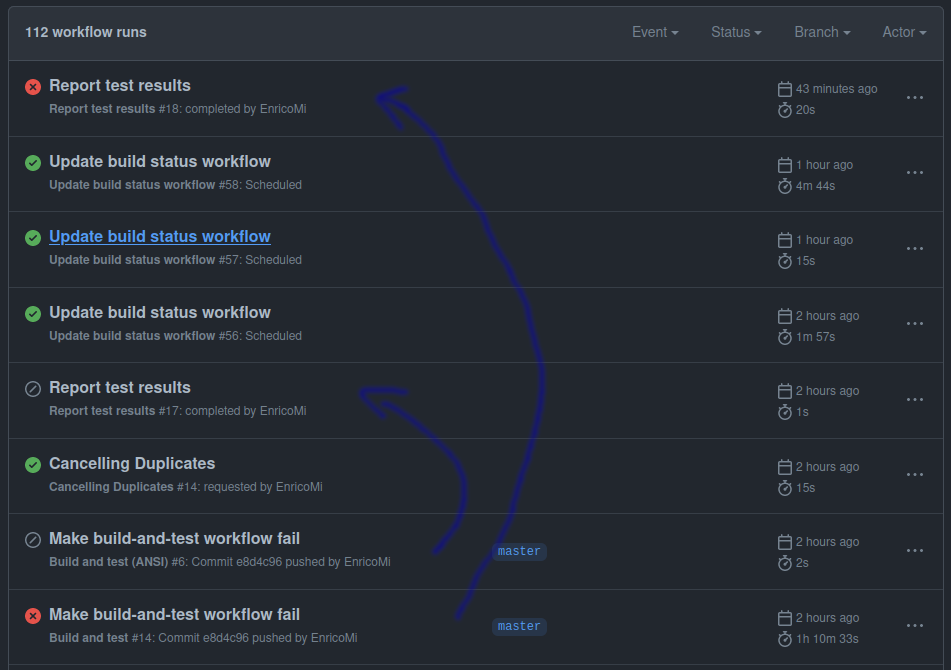Open Update build status workflow #57 run
Image resolution: width=951 pixels, height=670 pixels.
pos(160,236)
